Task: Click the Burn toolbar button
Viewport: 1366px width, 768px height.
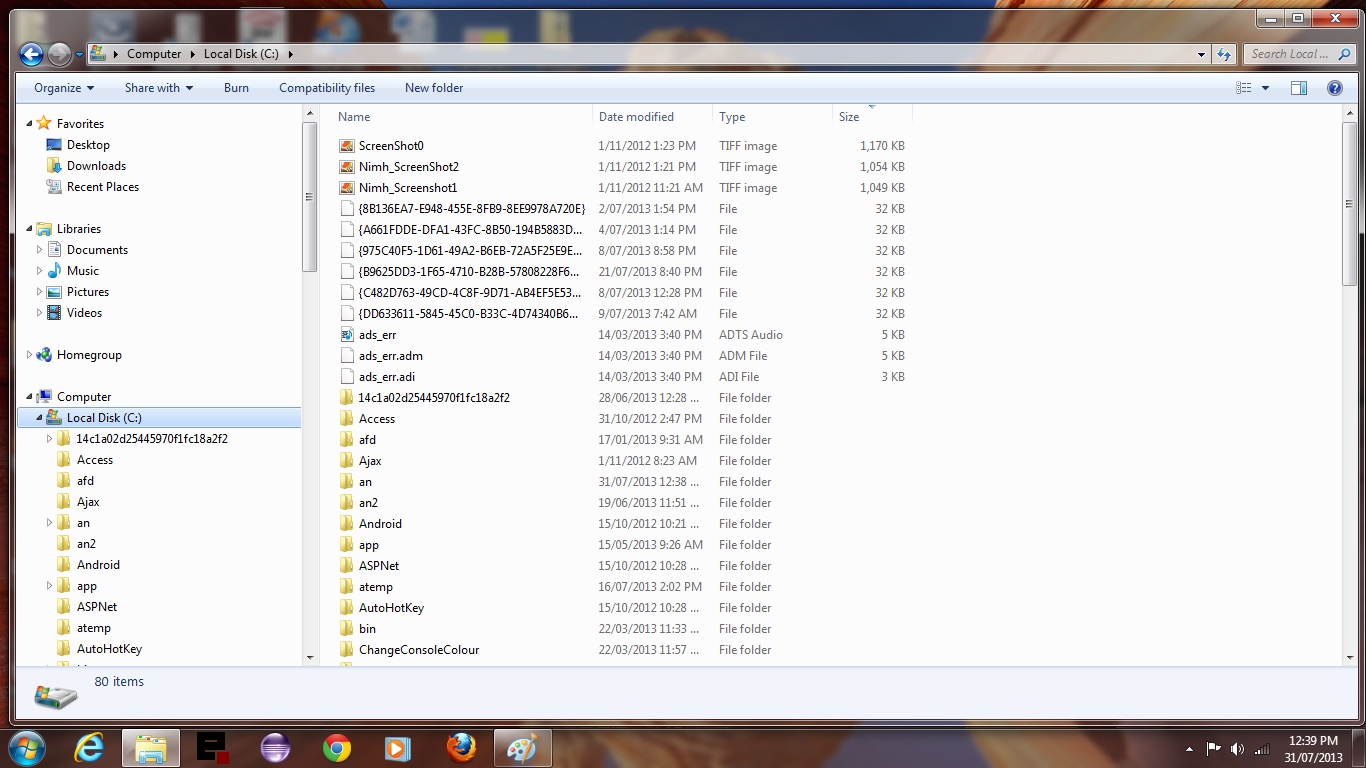Action: pos(236,88)
